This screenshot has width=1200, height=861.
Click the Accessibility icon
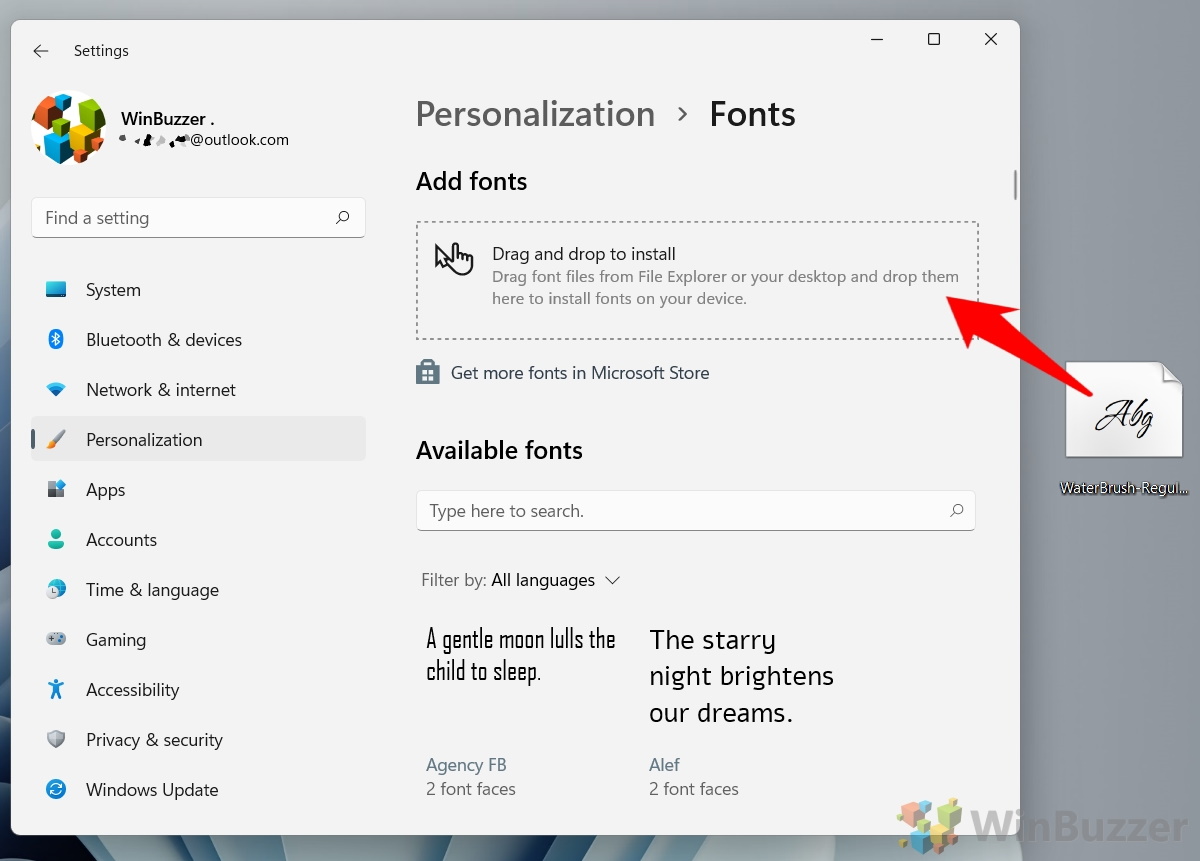[57, 689]
